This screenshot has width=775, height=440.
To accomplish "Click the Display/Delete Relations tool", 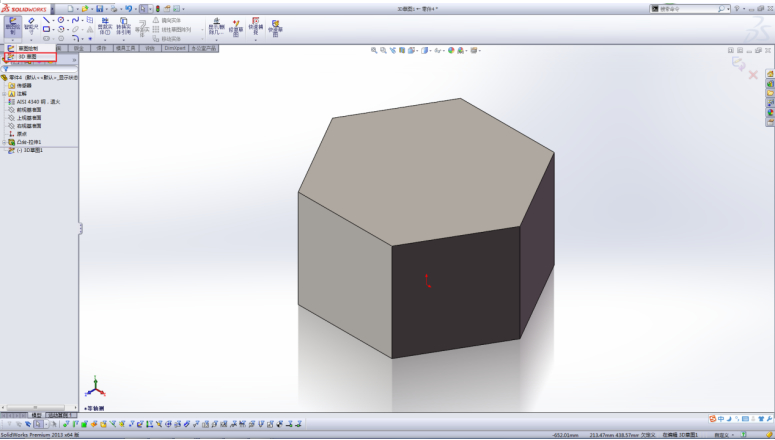I will click(x=216, y=27).
